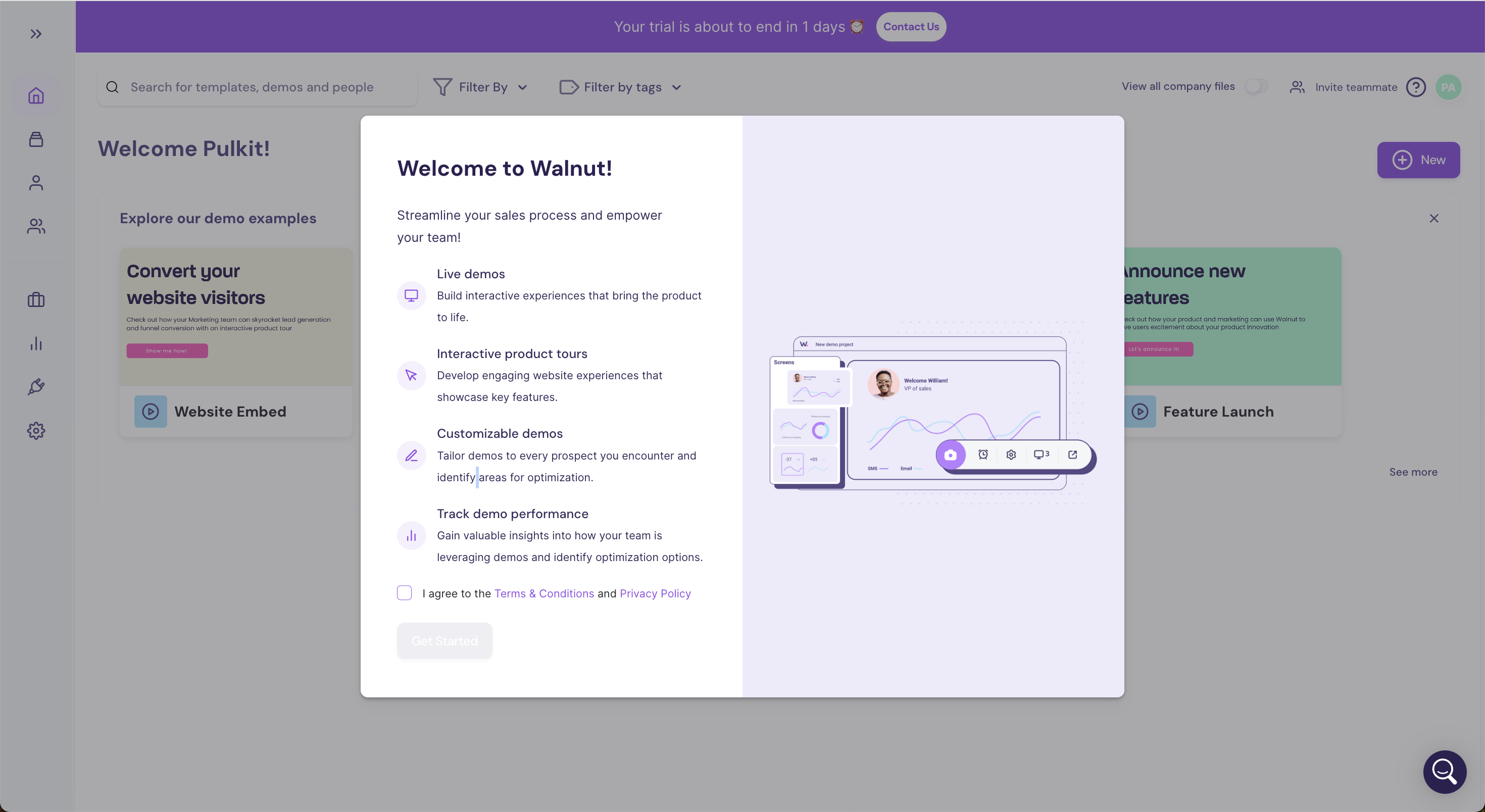Click the Interactive product tours cursor icon
Image resolution: width=1485 pixels, height=812 pixels.
411,375
